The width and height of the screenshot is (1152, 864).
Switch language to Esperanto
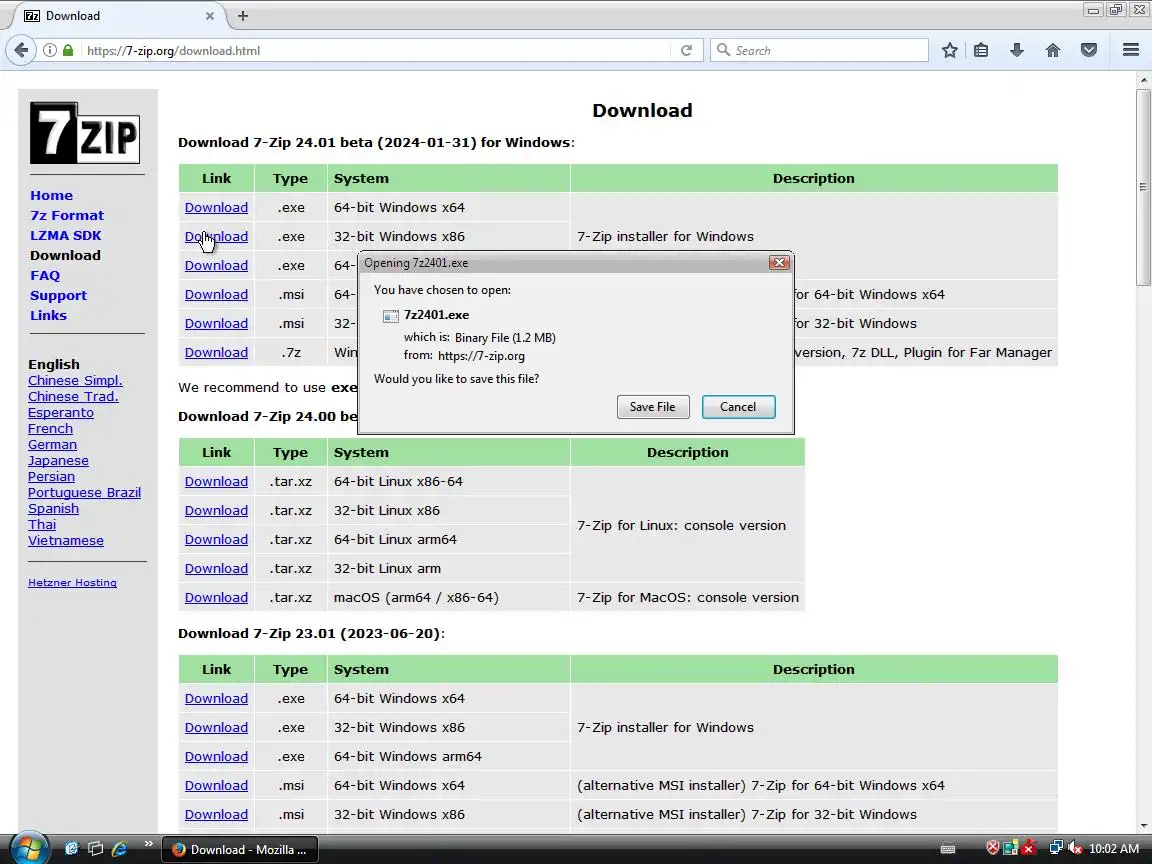pyautogui.click(x=61, y=412)
